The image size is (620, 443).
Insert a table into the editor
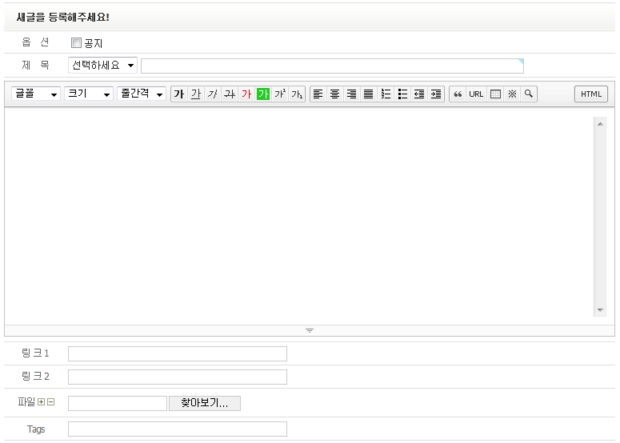point(495,93)
